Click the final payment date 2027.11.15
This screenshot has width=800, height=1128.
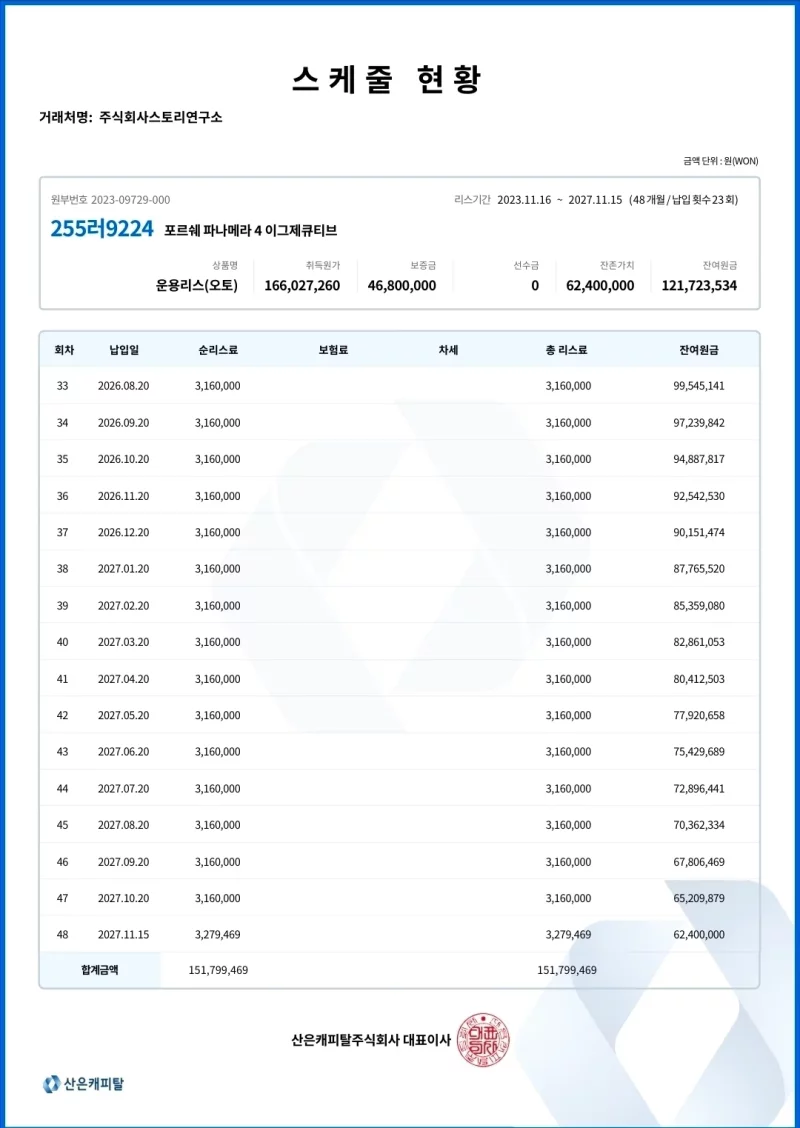(x=124, y=935)
